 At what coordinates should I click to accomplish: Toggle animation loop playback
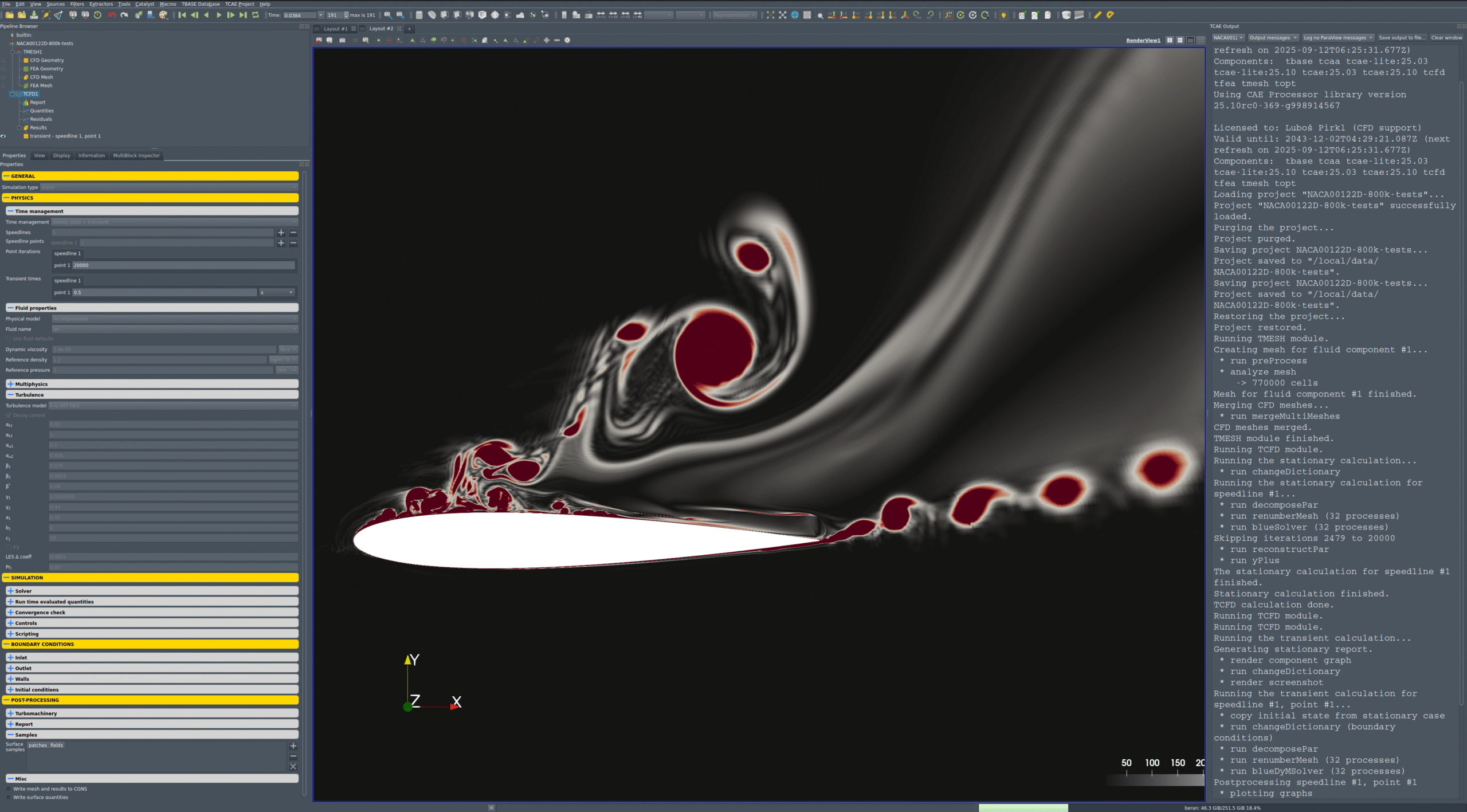[256, 15]
